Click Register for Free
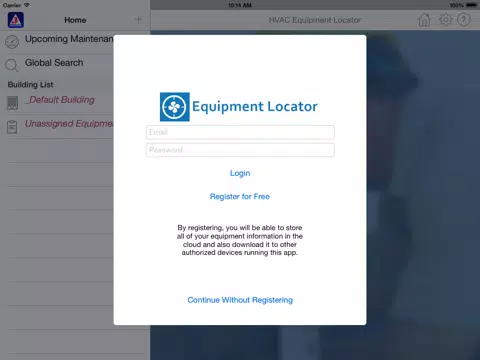The height and width of the screenshot is (360, 480). [240, 196]
